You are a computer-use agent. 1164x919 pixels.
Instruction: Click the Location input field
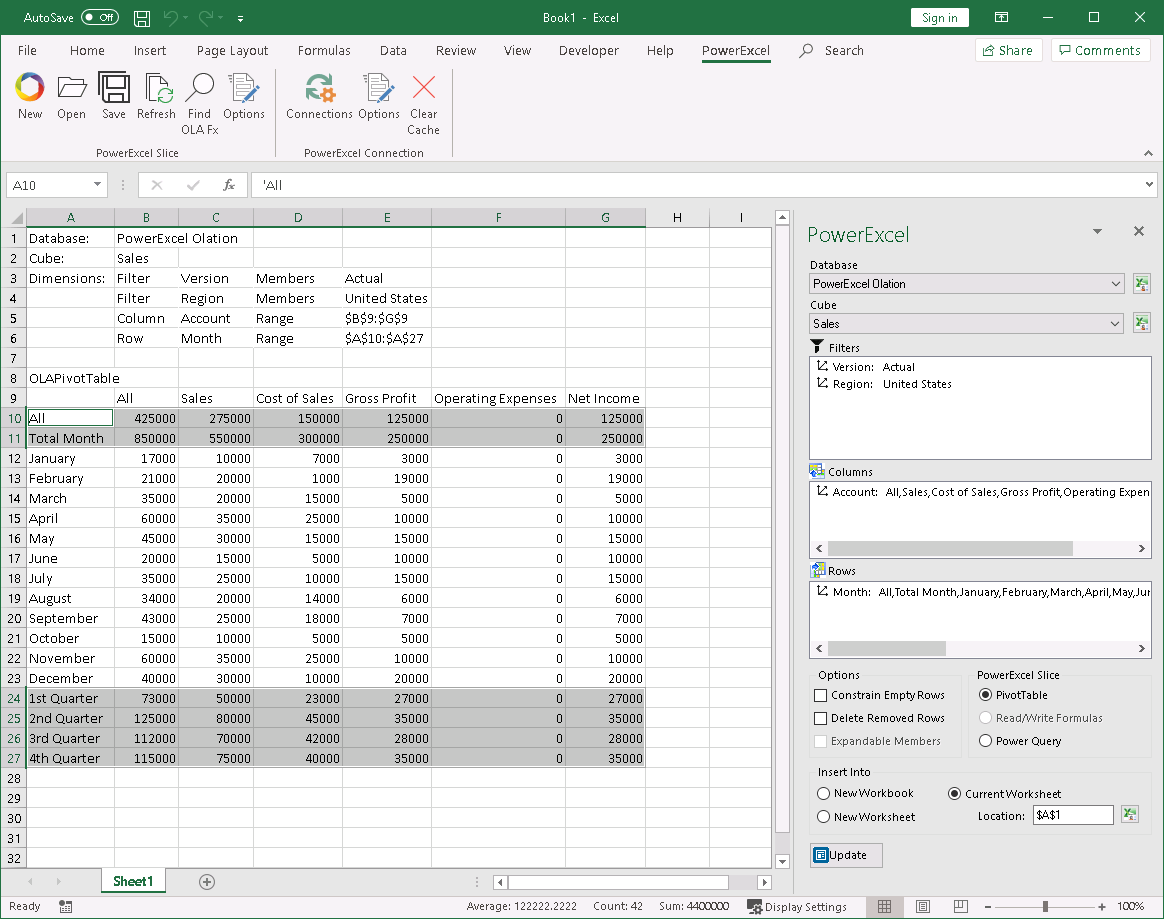tap(1073, 815)
